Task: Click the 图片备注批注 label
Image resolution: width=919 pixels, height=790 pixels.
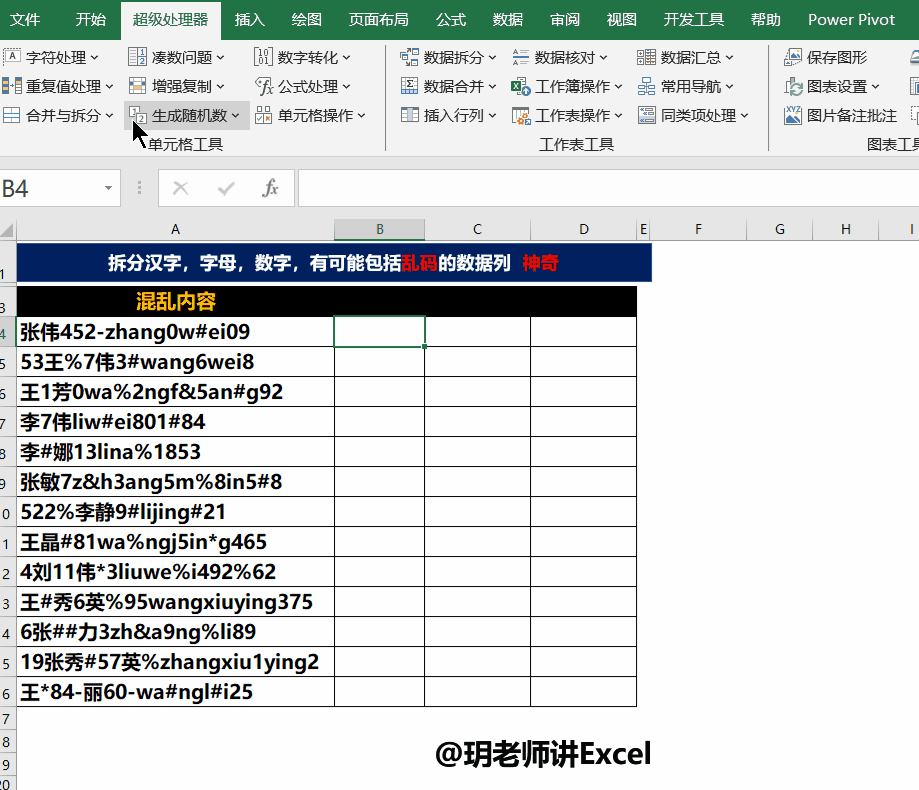Action: (x=852, y=115)
